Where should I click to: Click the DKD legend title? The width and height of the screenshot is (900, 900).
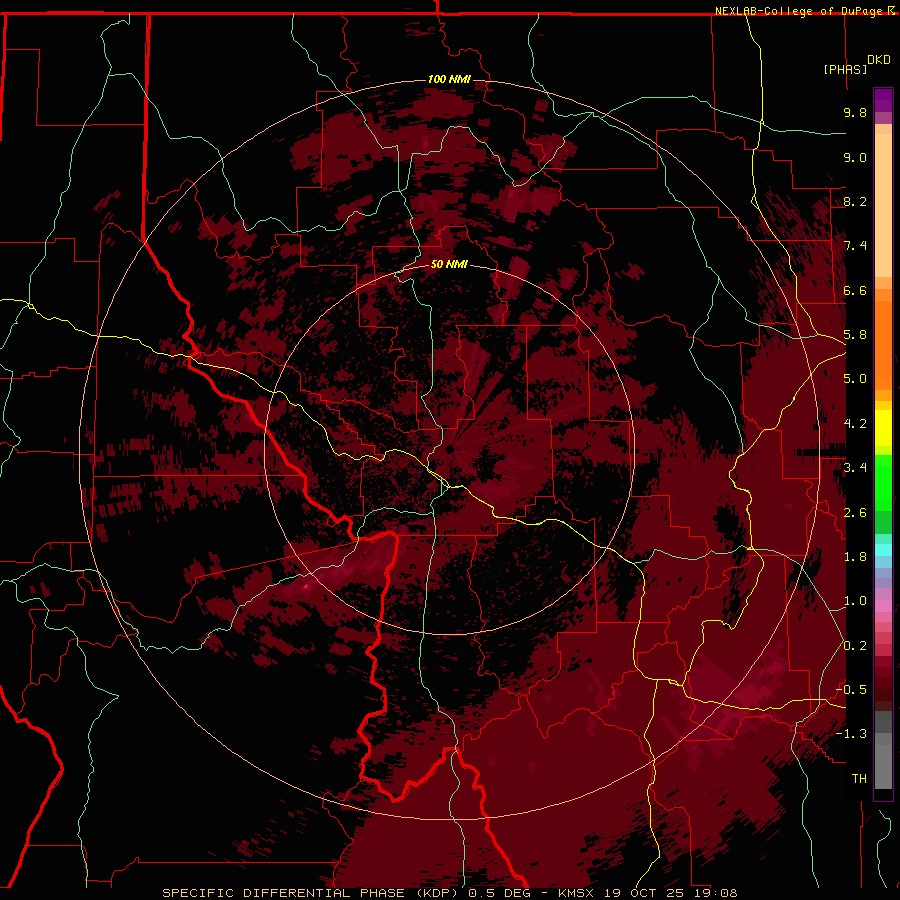coord(879,60)
